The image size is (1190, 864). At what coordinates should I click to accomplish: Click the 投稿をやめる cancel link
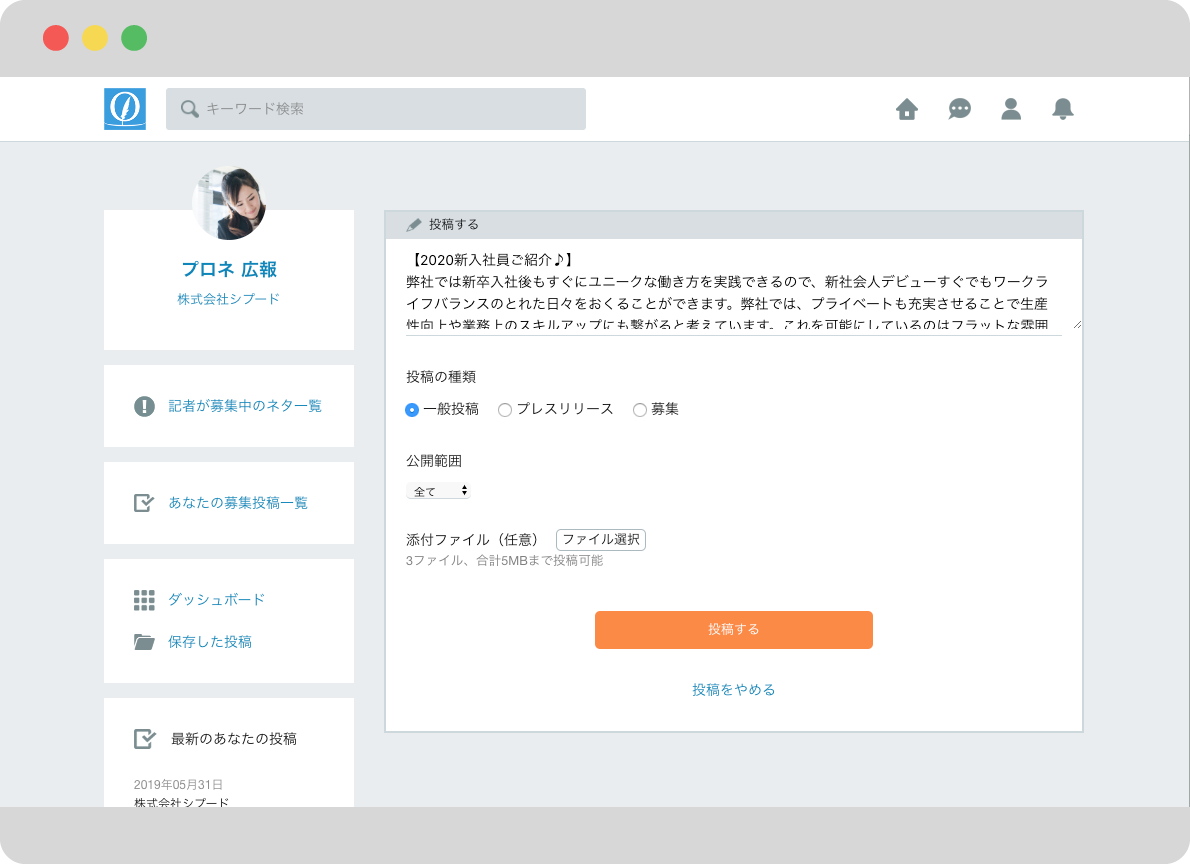point(733,690)
